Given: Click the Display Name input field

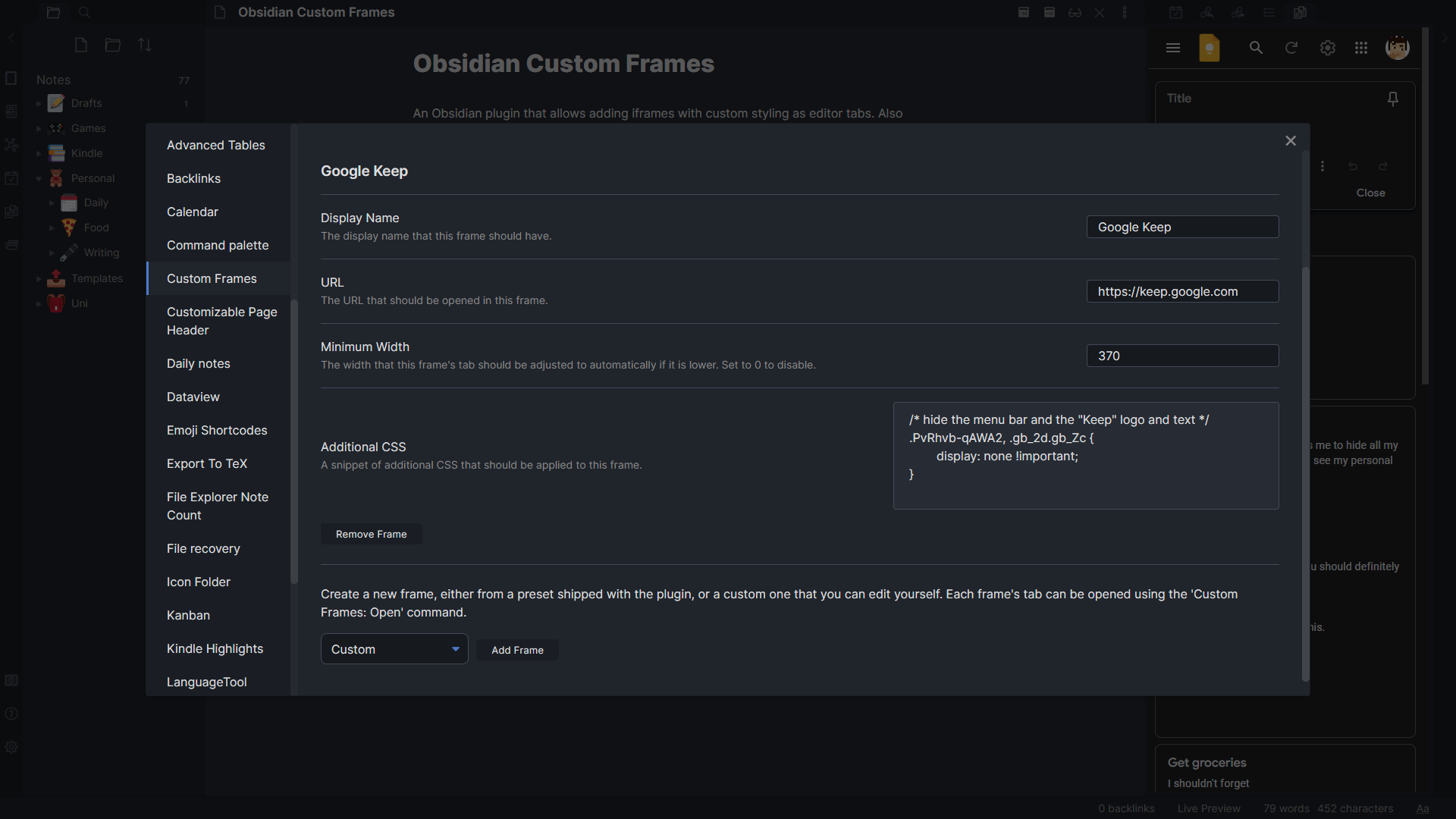Looking at the screenshot, I should tap(1182, 227).
